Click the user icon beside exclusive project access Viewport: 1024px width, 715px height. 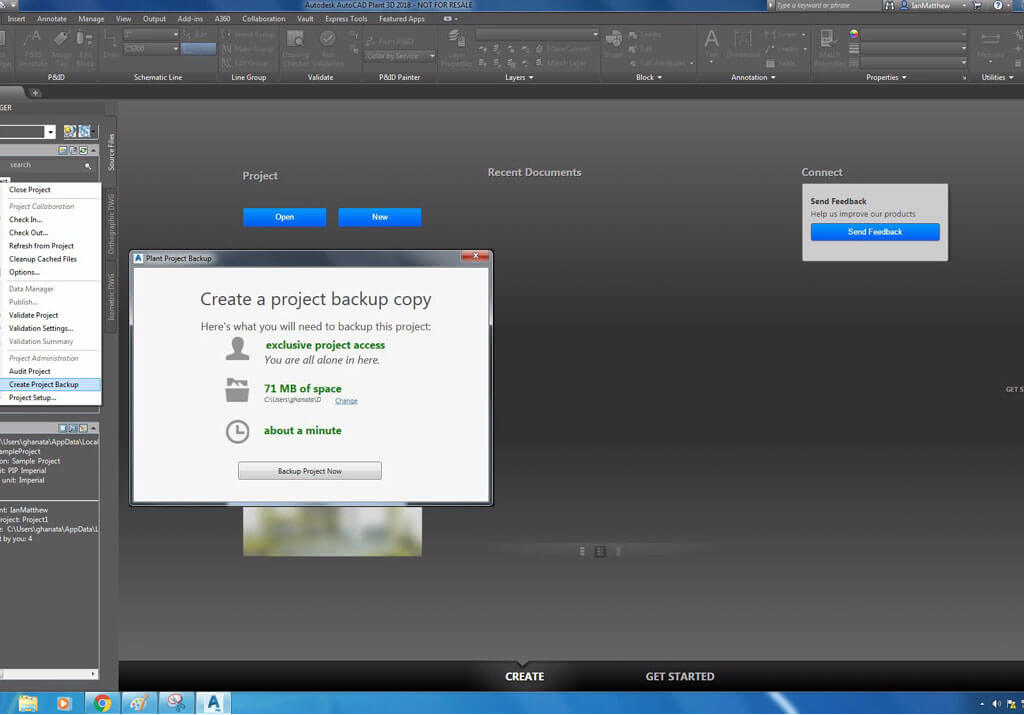(237, 349)
